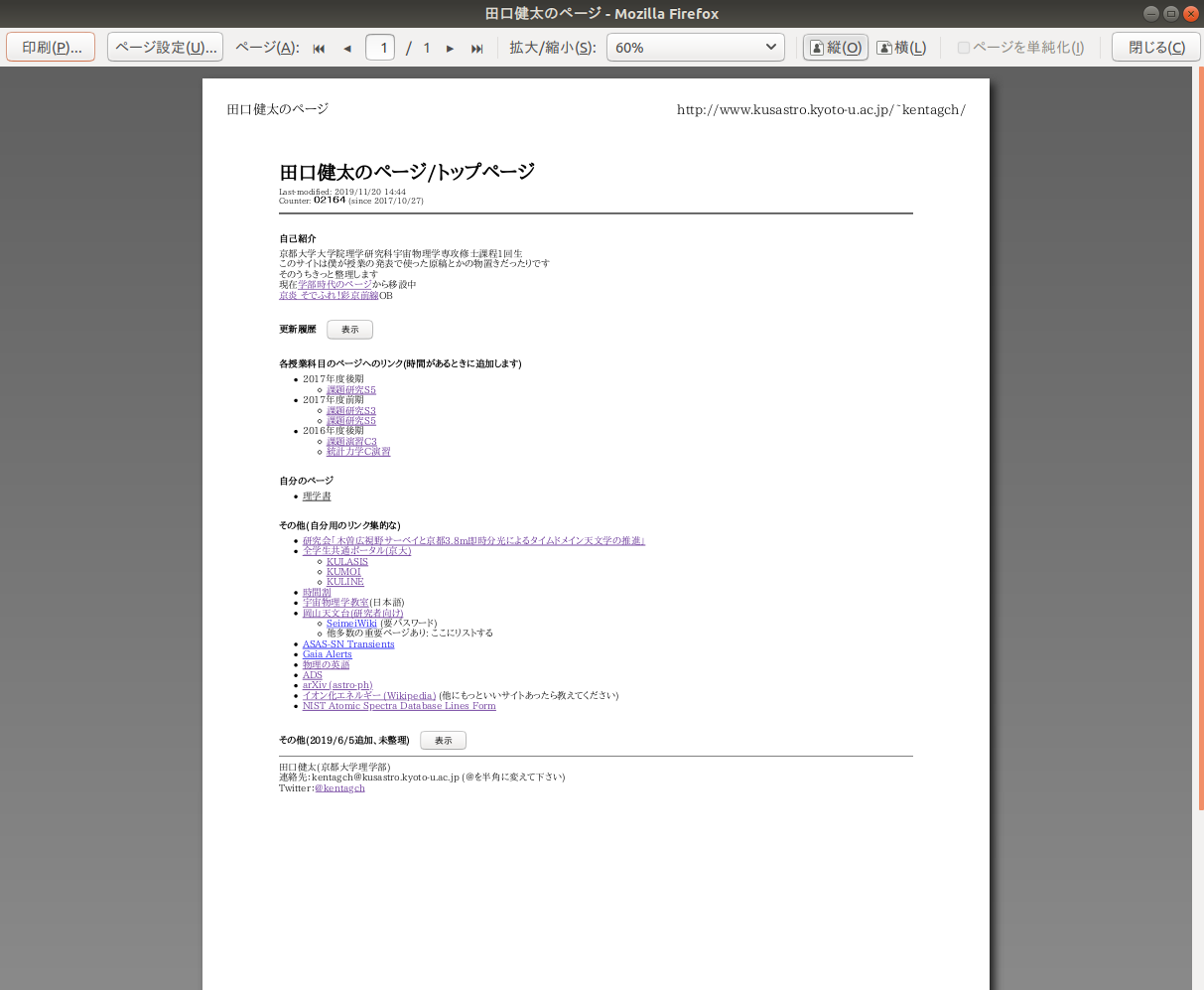Image resolution: width=1204 pixels, height=990 pixels.
Task: Click the 研究会「木曽広視野サーベイ…」 link
Action: tap(473, 541)
